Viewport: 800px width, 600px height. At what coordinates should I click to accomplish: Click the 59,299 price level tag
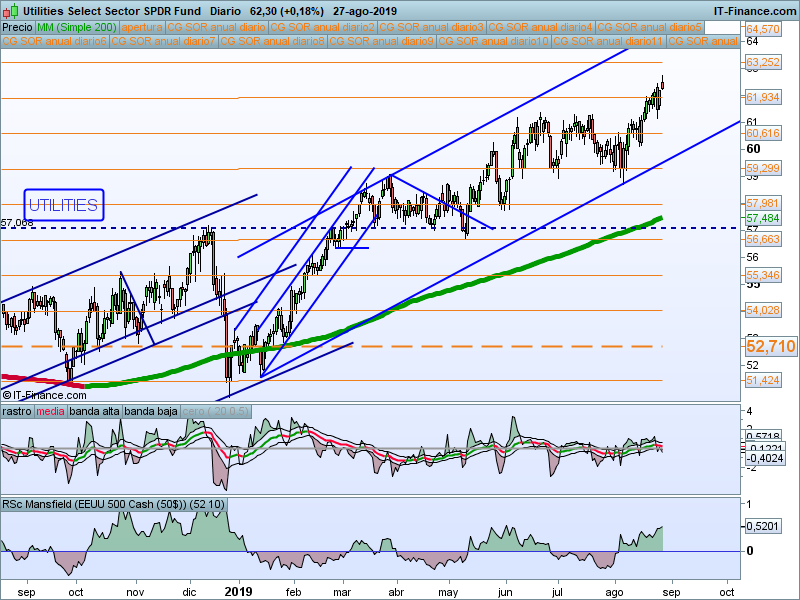(x=763, y=168)
